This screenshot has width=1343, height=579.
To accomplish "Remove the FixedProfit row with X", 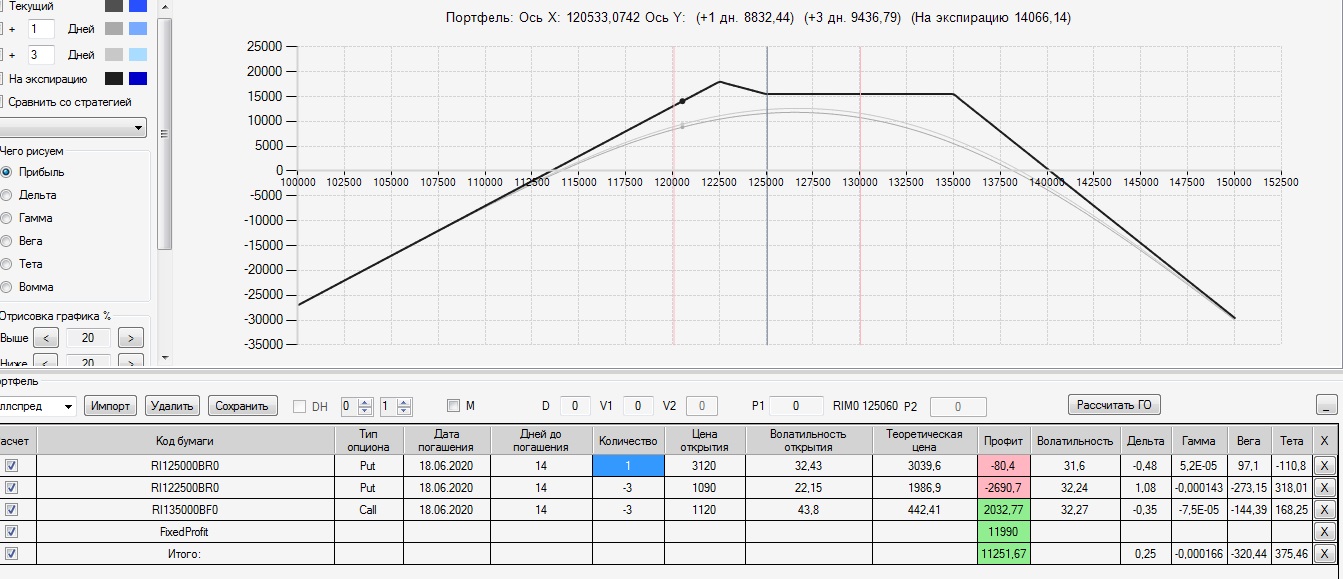I will coord(1324,531).
